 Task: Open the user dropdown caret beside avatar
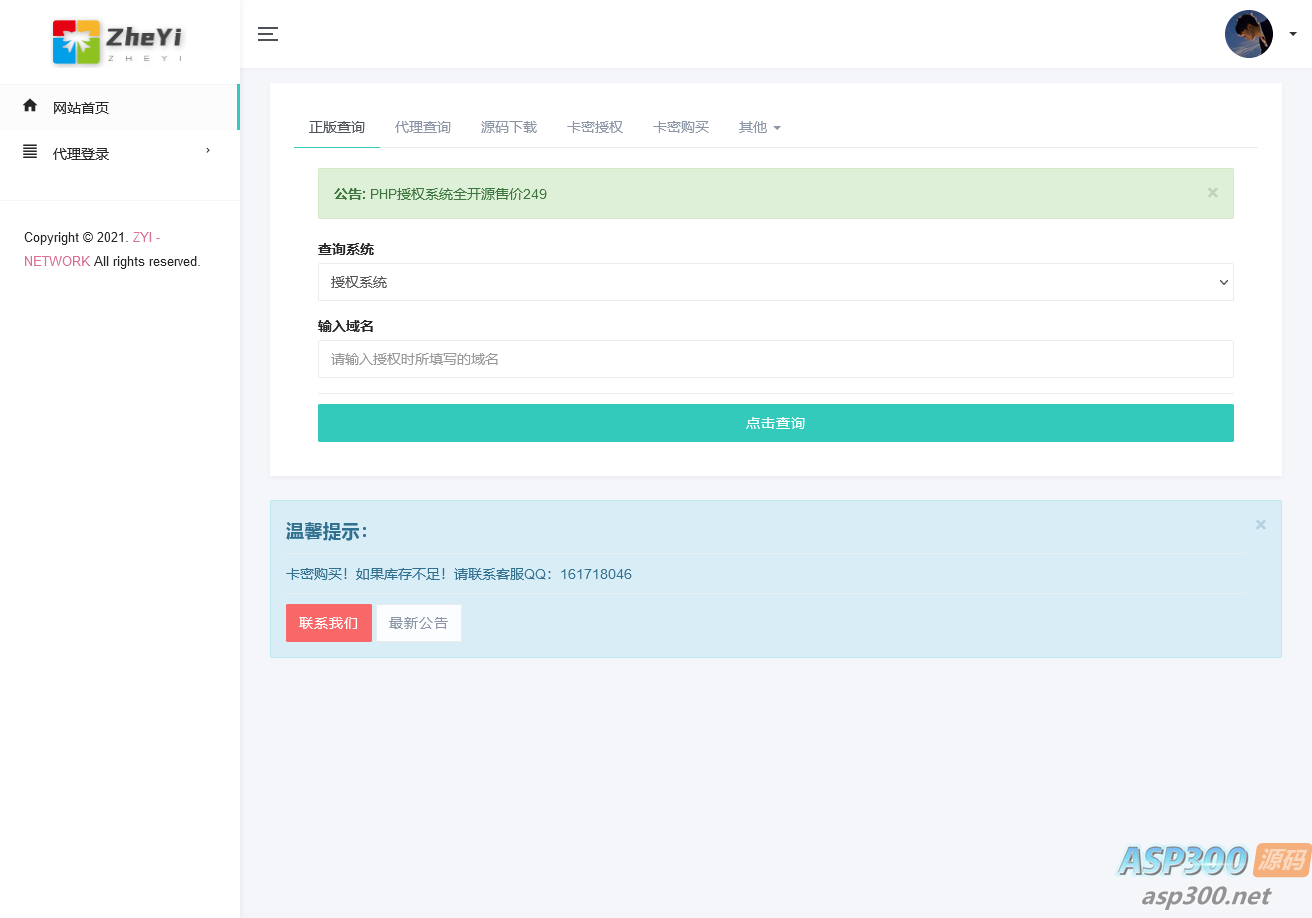[1292, 34]
